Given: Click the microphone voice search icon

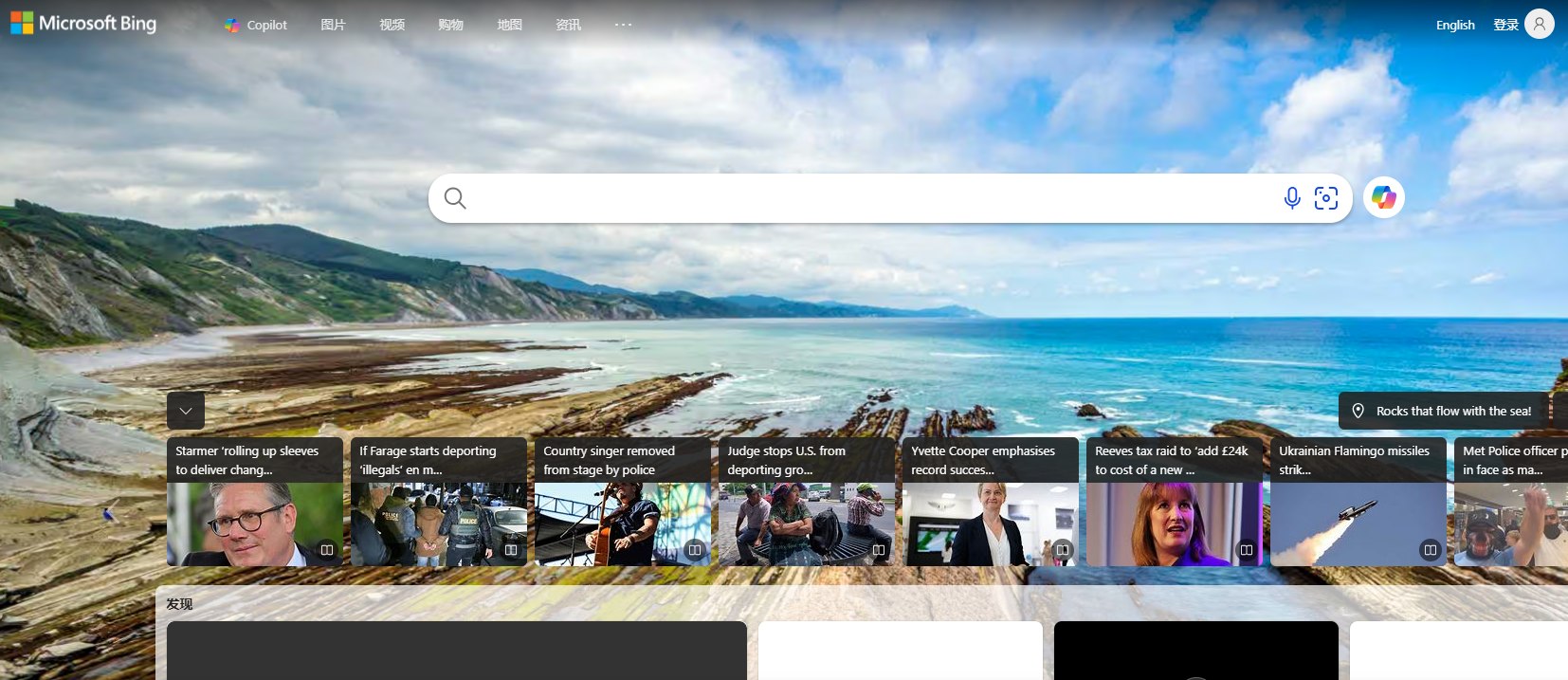Looking at the screenshot, I should (x=1291, y=198).
